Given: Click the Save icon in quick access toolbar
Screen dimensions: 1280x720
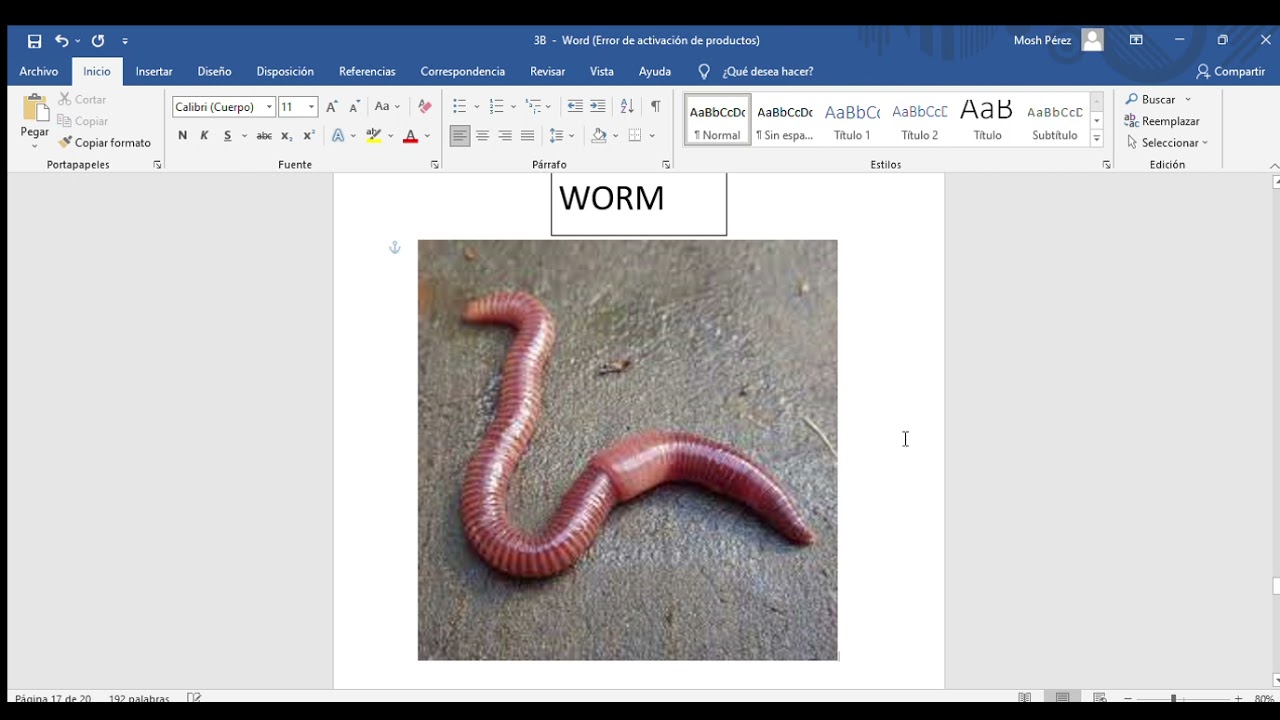Looking at the screenshot, I should (x=34, y=41).
